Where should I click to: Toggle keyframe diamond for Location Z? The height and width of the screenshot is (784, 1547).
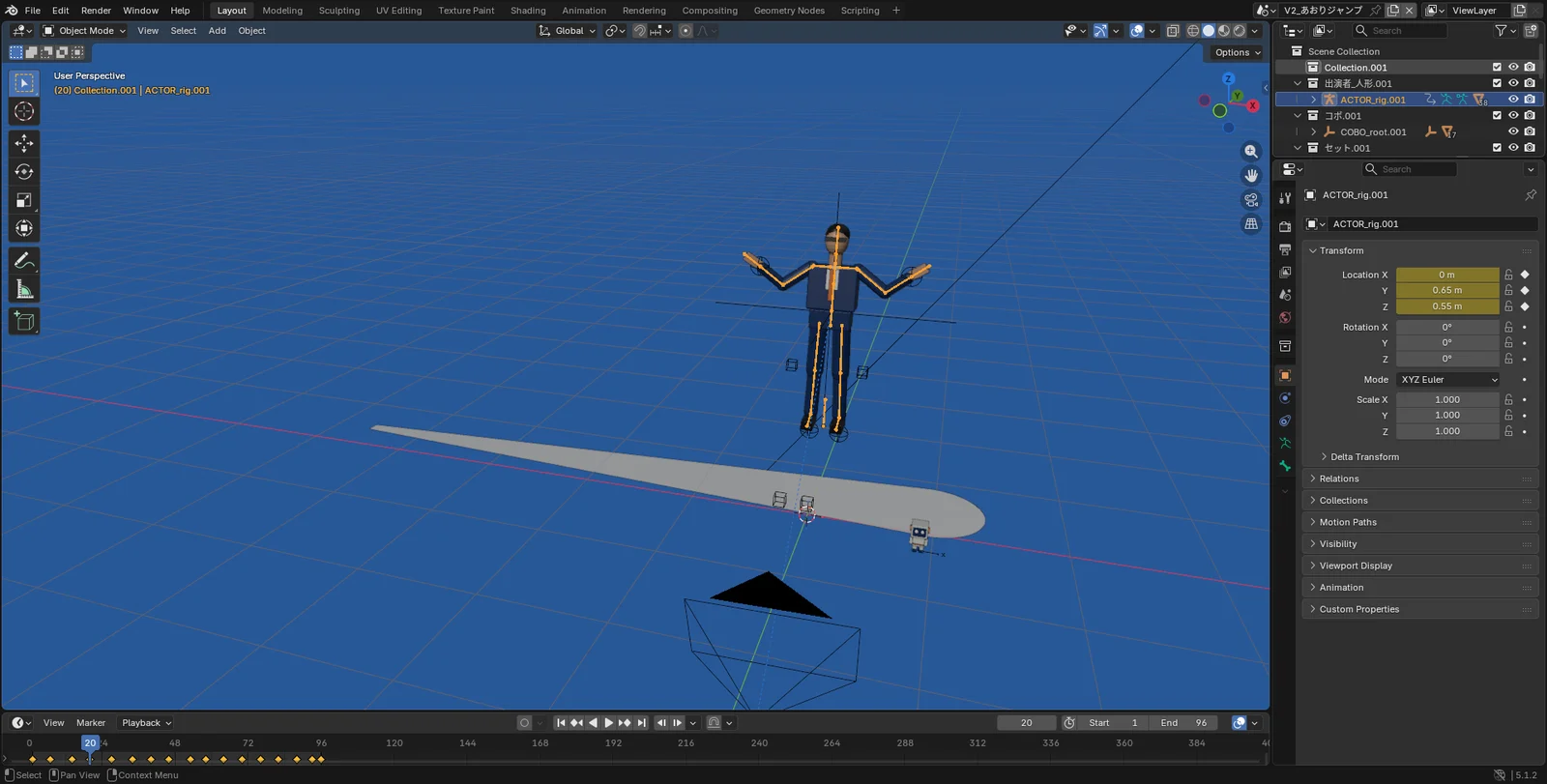coord(1525,306)
